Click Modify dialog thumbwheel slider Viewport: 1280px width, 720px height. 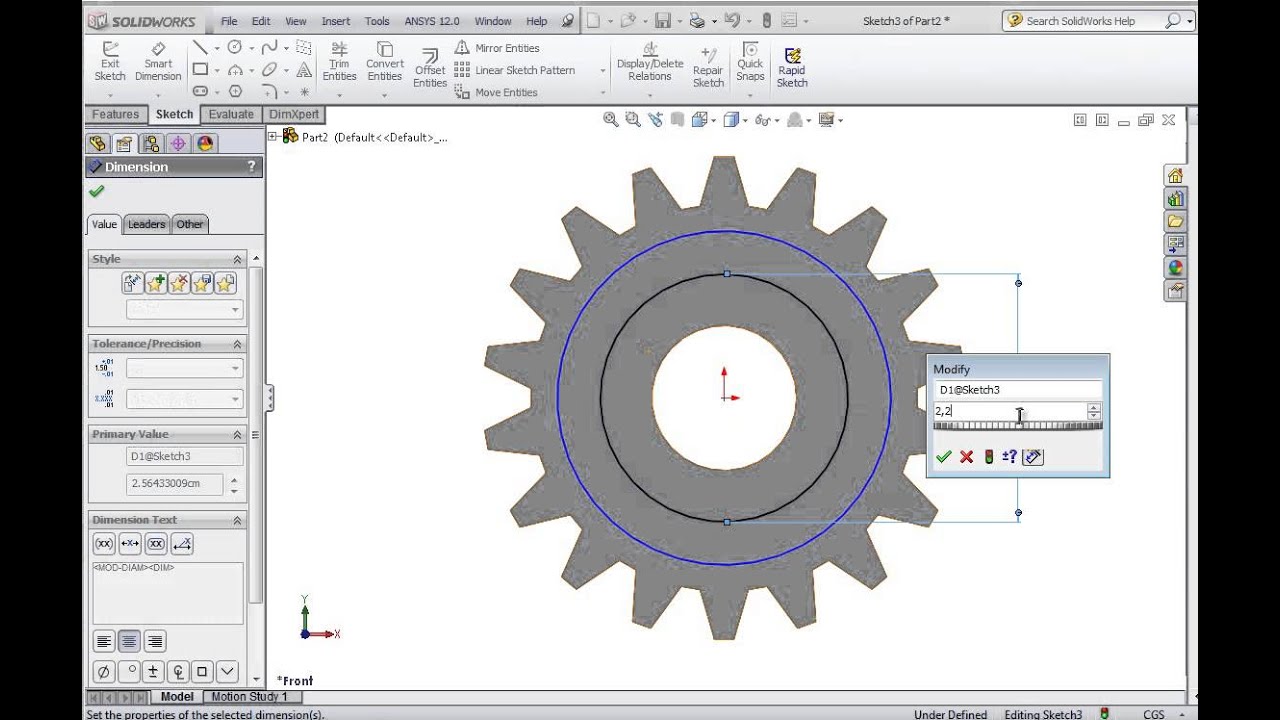coord(1018,426)
